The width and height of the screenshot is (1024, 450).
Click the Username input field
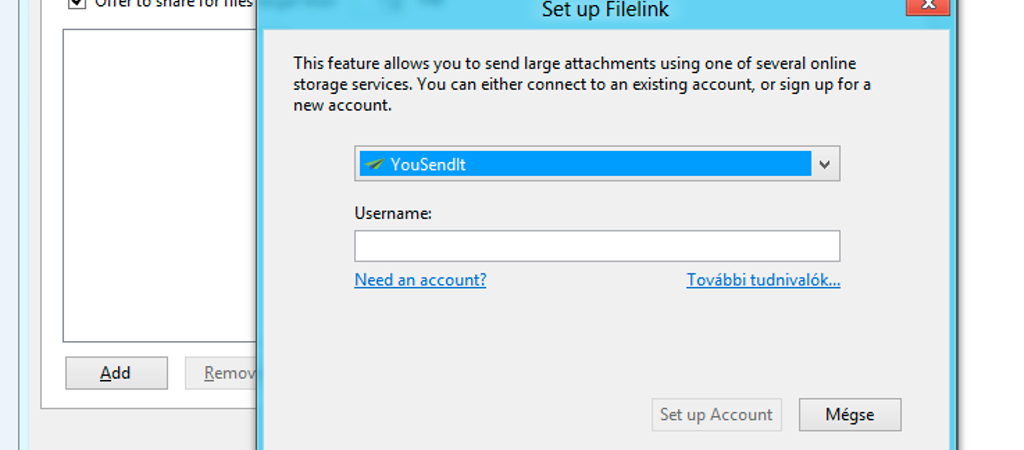pos(597,246)
